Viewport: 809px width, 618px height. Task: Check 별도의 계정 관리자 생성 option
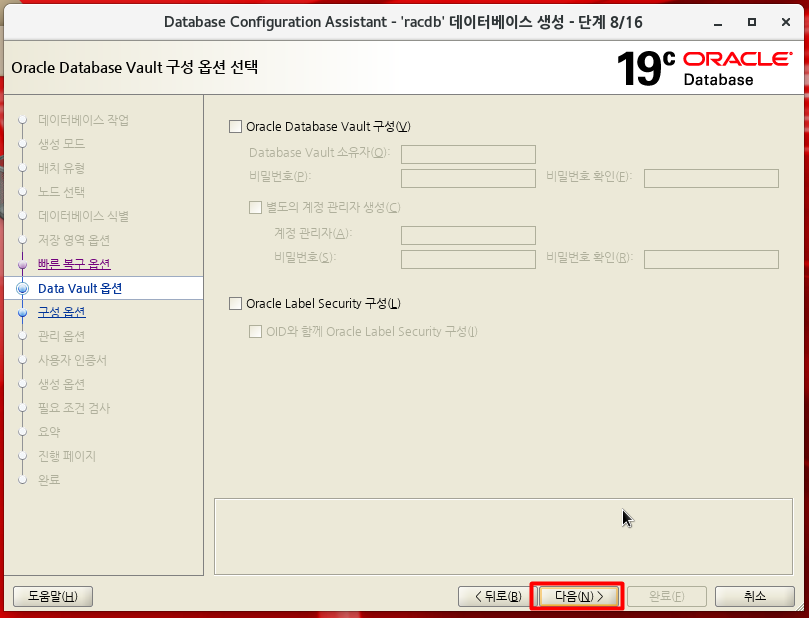click(255, 207)
